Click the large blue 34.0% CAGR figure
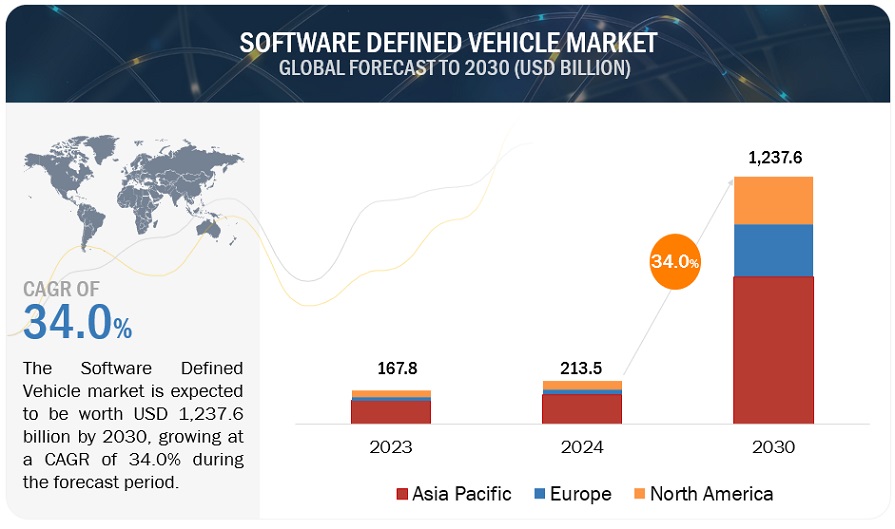Image resolution: width=895 pixels, height=529 pixels. coord(77,324)
